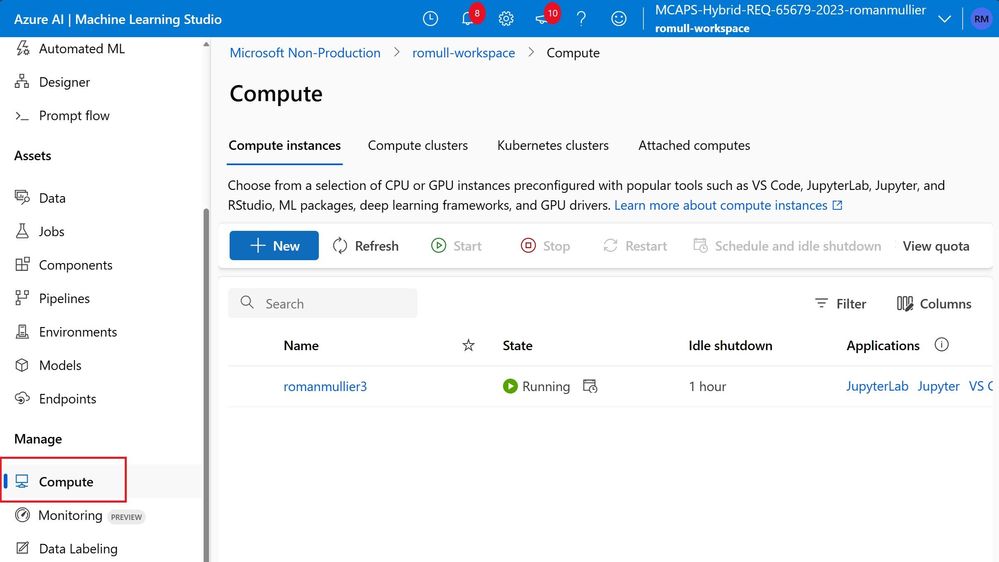Open the megaphone announcements icon
999x562 pixels.
point(542,18)
